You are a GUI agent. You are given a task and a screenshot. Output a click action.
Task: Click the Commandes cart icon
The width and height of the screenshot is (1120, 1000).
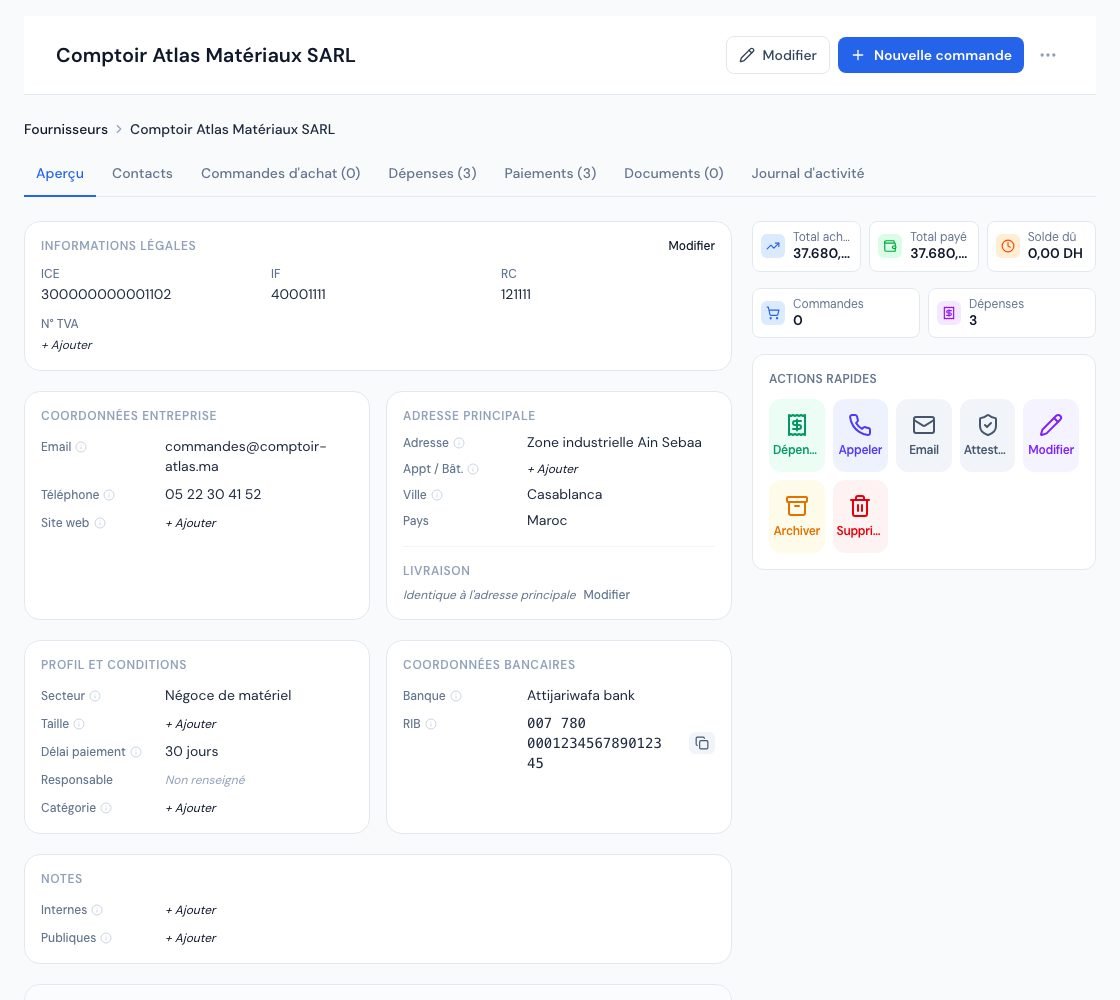773,313
